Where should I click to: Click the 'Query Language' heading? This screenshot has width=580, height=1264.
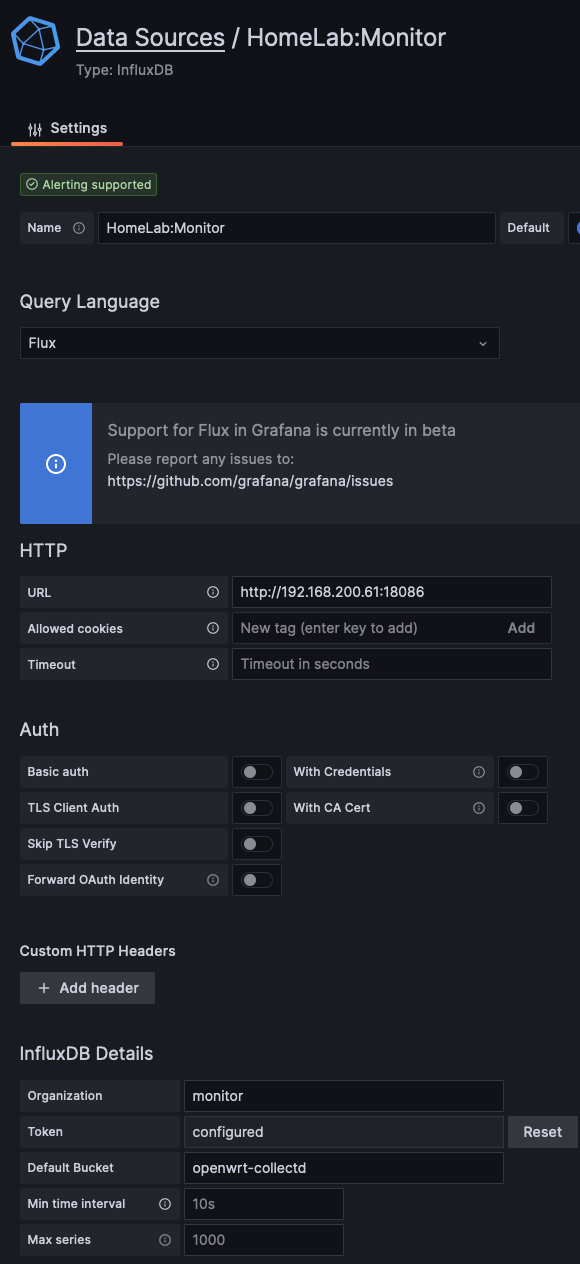(x=90, y=302)
